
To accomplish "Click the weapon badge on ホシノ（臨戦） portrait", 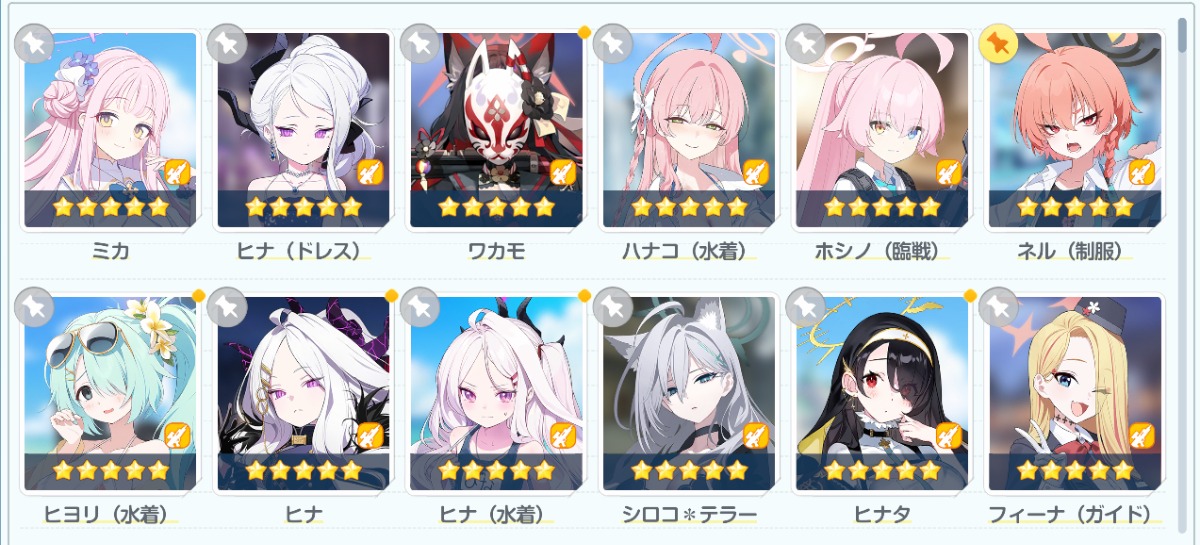I will click(949, 172).
